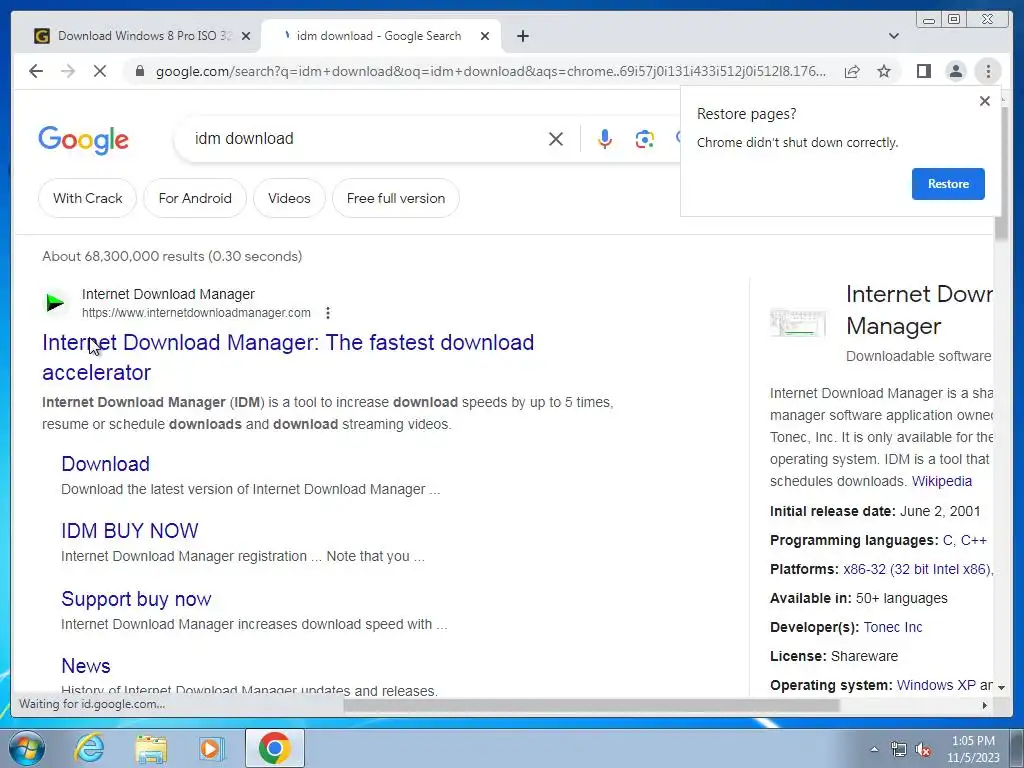Open the Chrome profile menu

pos(955,71)
